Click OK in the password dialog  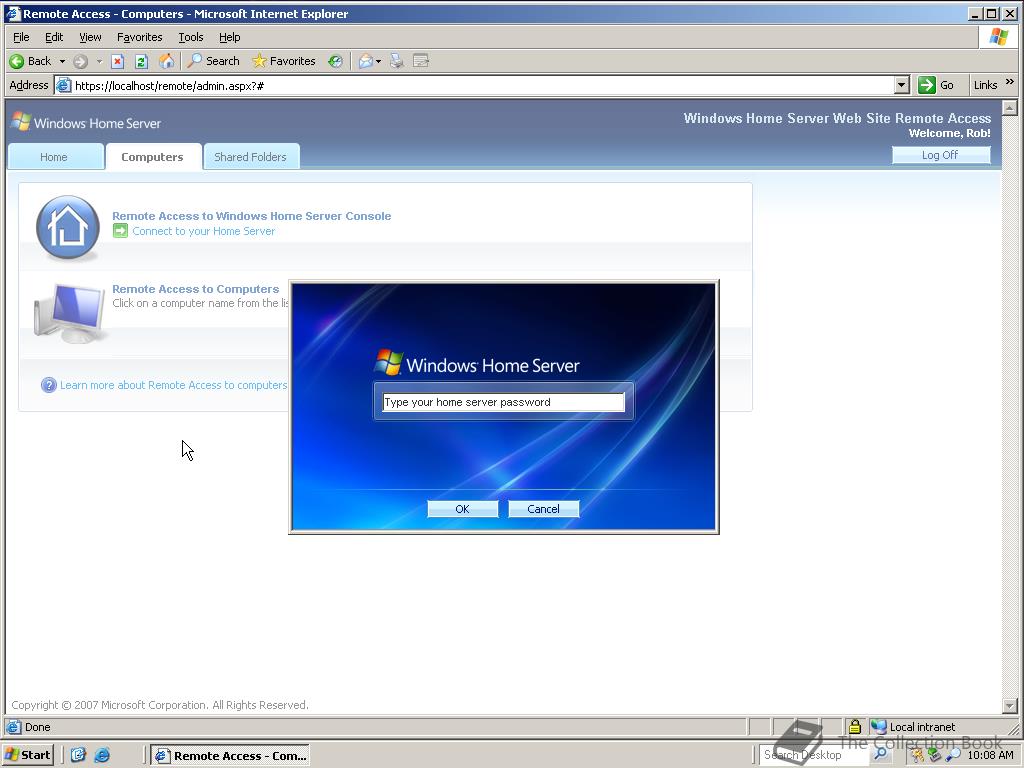(462, 509)
